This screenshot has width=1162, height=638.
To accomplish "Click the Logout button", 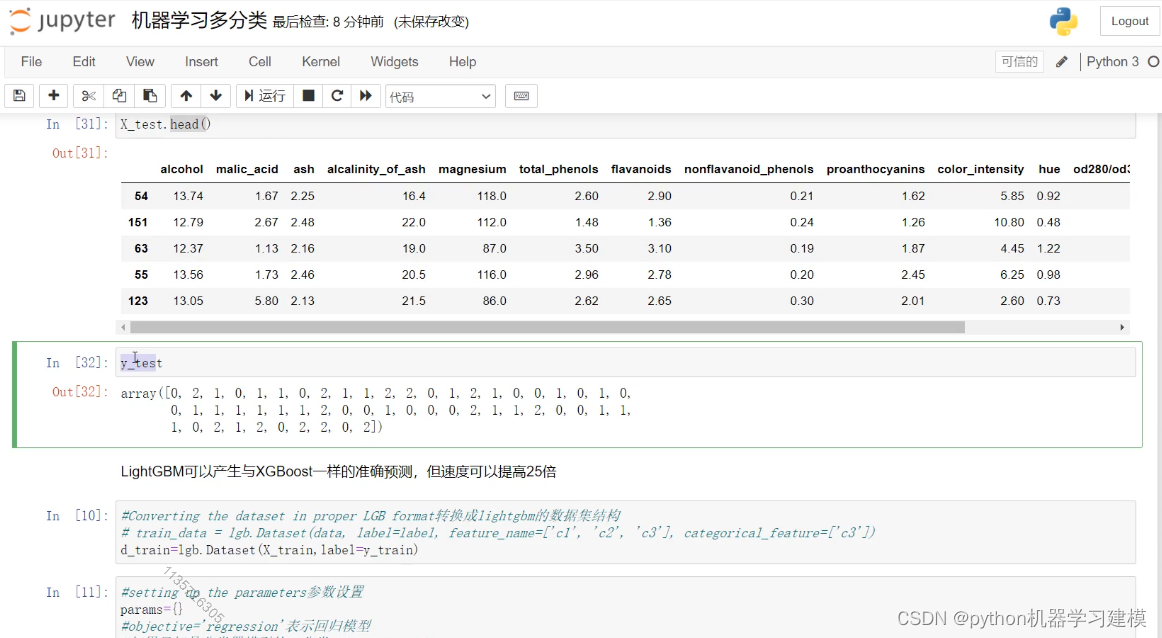I will tap(1129, 21).
